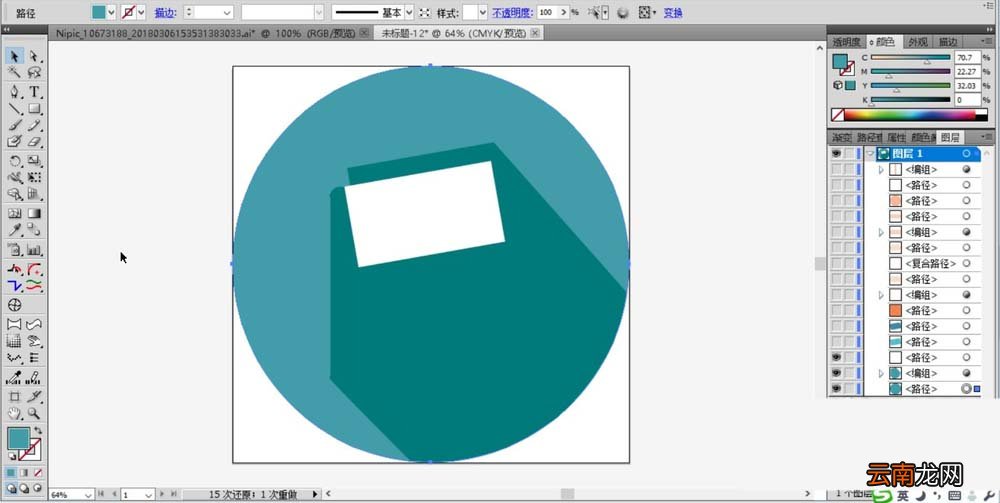Open the Color panel options menu
This screenshot has height=503, width=1000.
tap(989, 41)
